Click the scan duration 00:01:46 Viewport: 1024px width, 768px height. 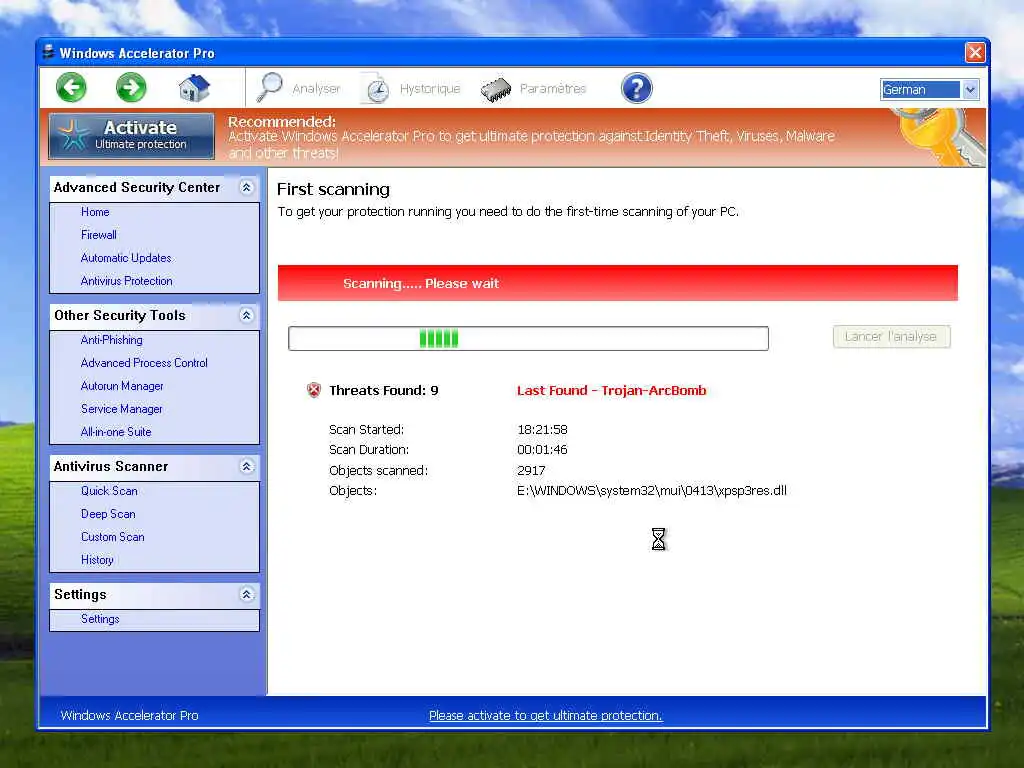(542, 450)
